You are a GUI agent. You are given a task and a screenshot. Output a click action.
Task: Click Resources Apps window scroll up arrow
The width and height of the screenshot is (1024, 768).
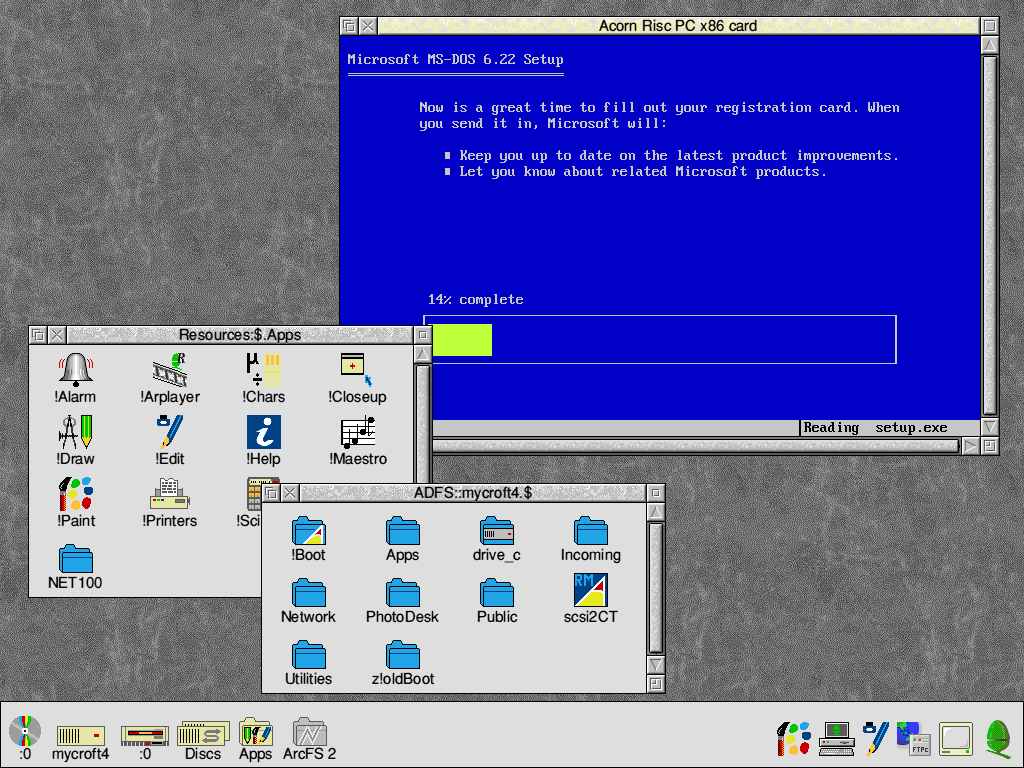click(x=423, y=354)
